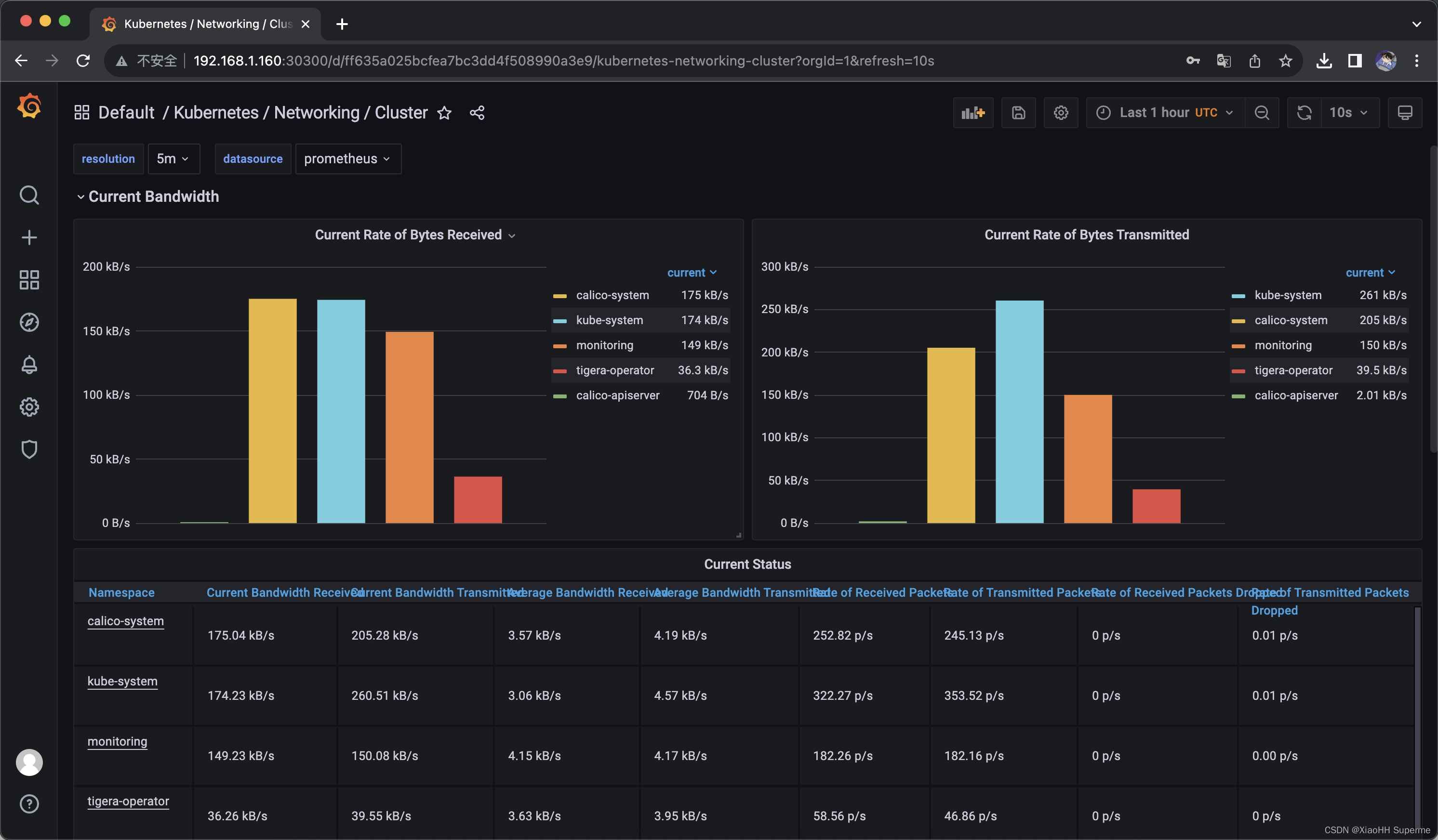Open a new browser tab
This screenshot has height=840, width=1438.
pyautogui.click(x=342, y=24)
